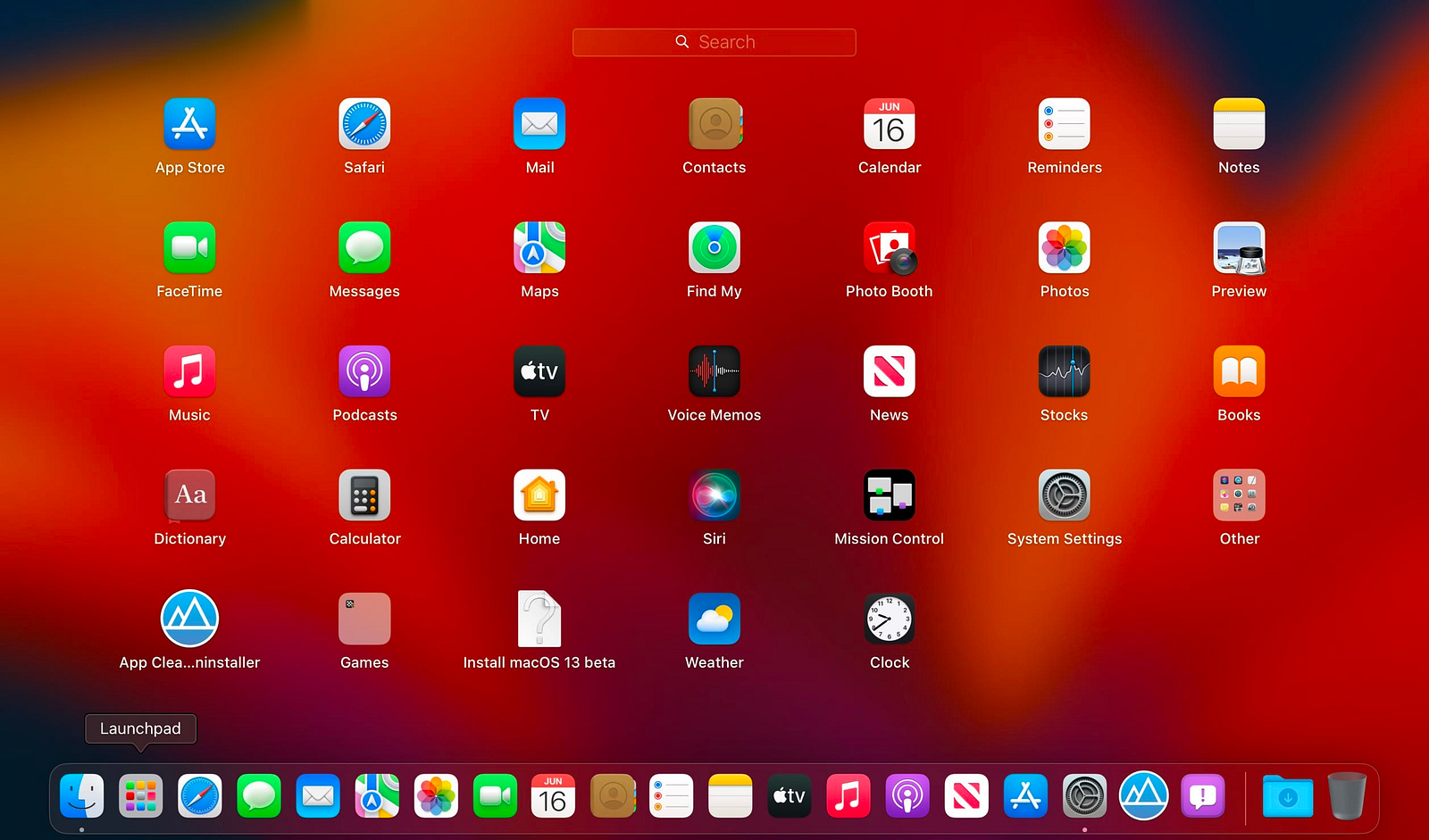Open the Preview app

click(x=1240, y=247)
